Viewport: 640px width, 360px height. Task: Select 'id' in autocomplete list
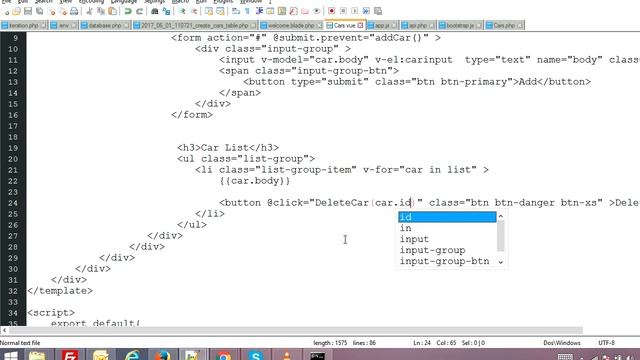(x=447, y=217)
